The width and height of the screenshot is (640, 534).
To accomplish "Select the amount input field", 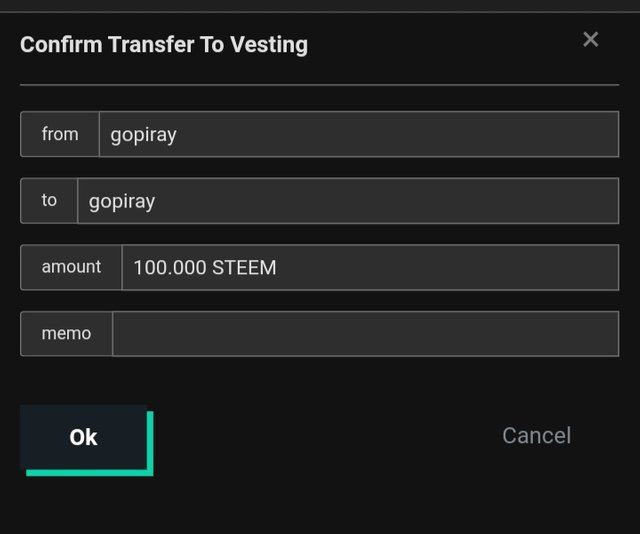I will click(x=370, y=267).
